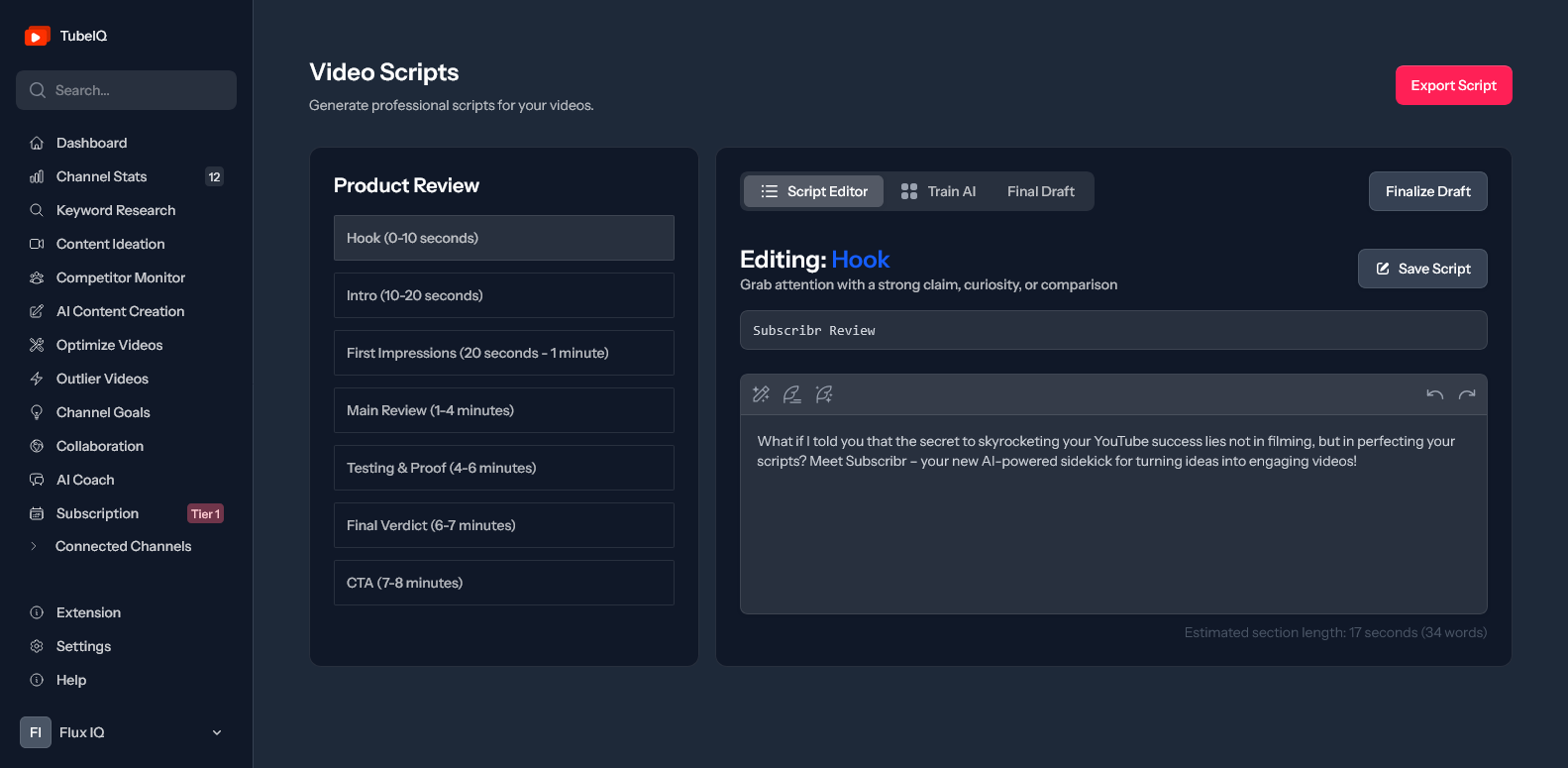Click the Subscribr Review title field

pos(1113,330)
